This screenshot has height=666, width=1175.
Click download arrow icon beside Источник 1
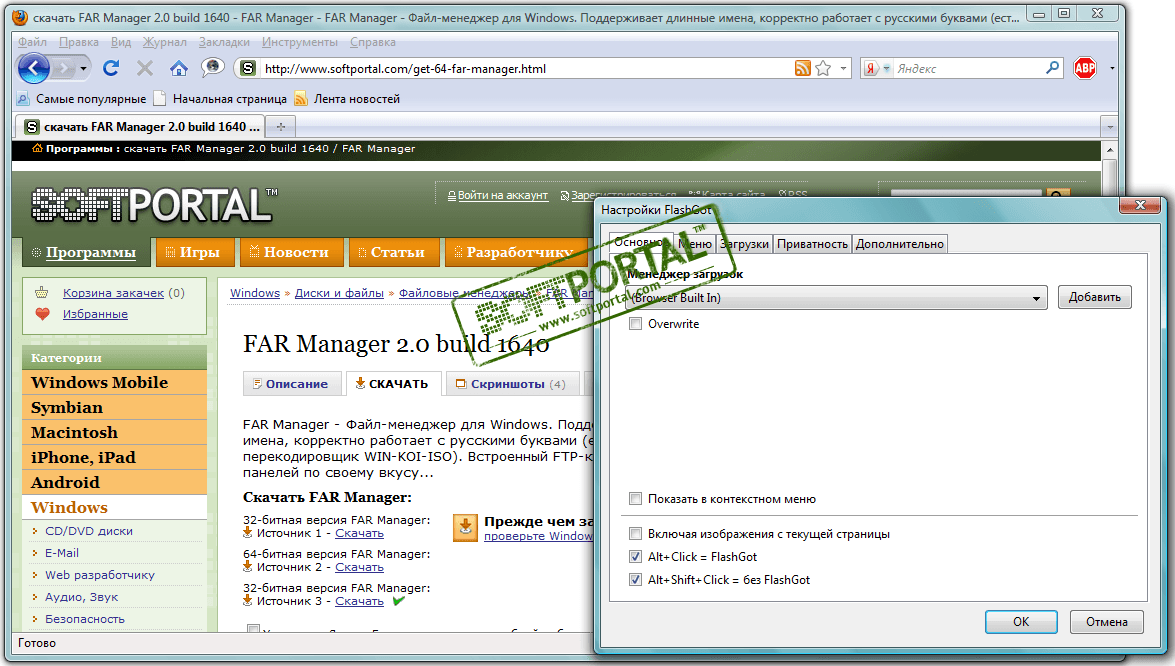248,533
